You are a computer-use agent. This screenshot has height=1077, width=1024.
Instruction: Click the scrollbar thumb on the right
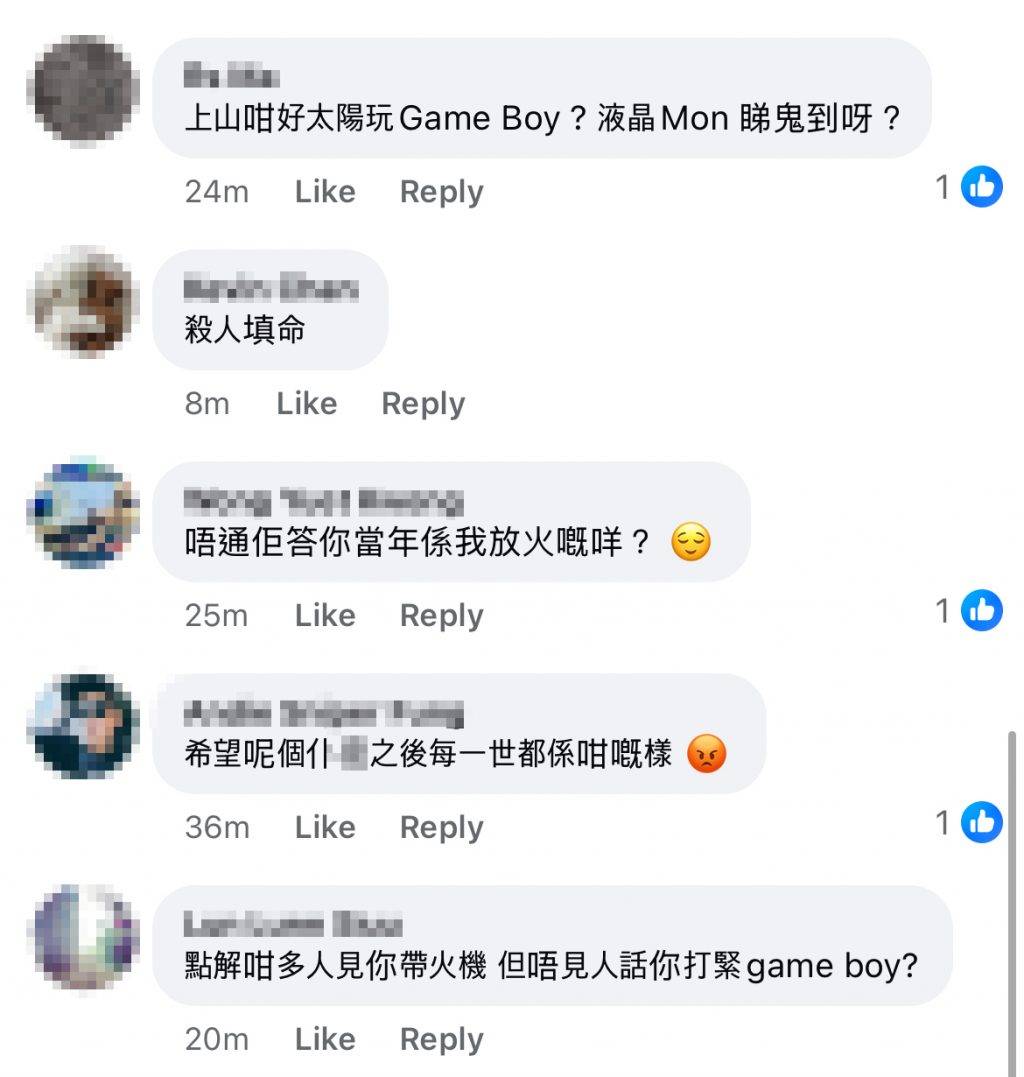pyautogui.click(x=1012, y=904)
